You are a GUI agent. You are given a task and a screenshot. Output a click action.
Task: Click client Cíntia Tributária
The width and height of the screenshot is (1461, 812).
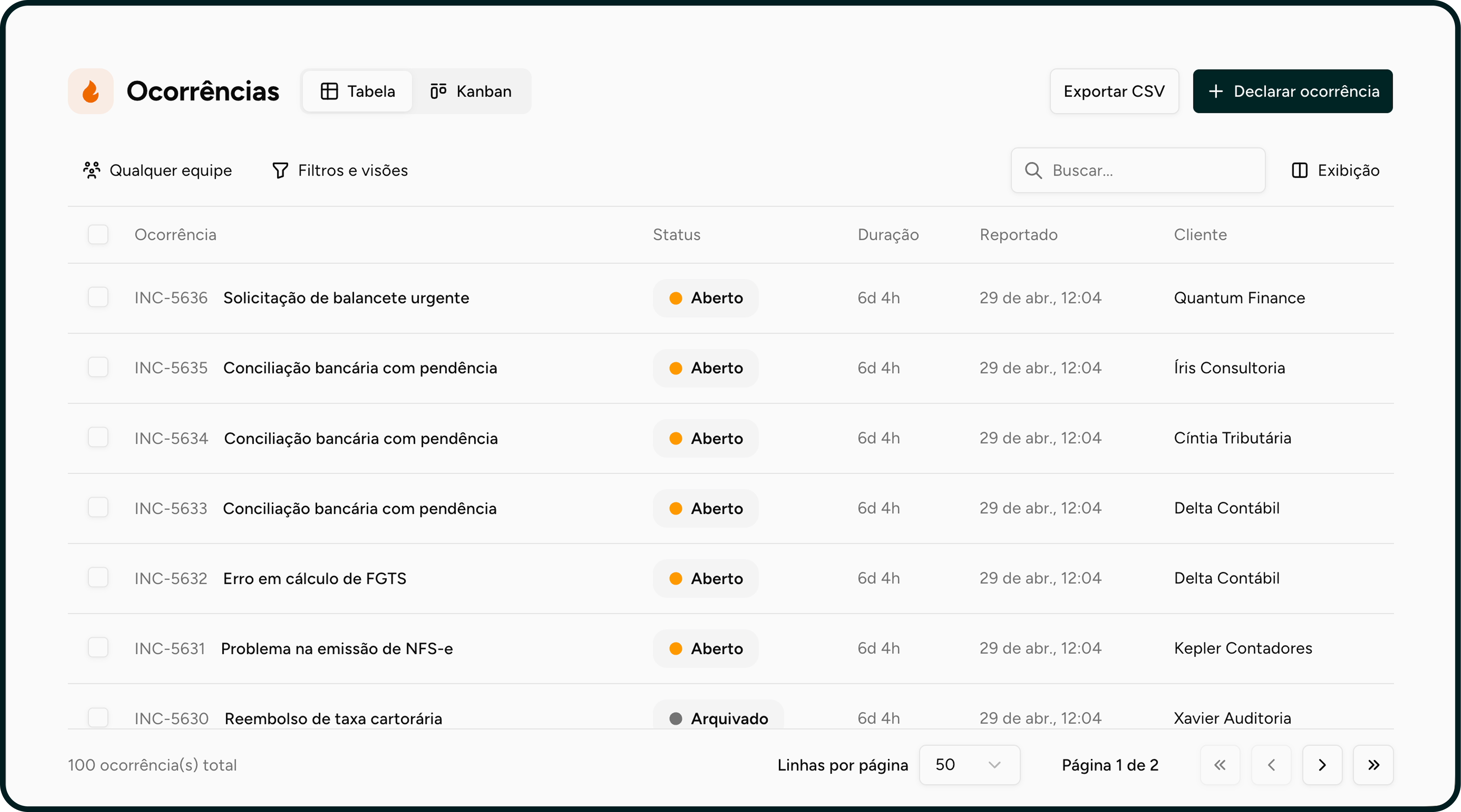click(x=1232, y=438)
